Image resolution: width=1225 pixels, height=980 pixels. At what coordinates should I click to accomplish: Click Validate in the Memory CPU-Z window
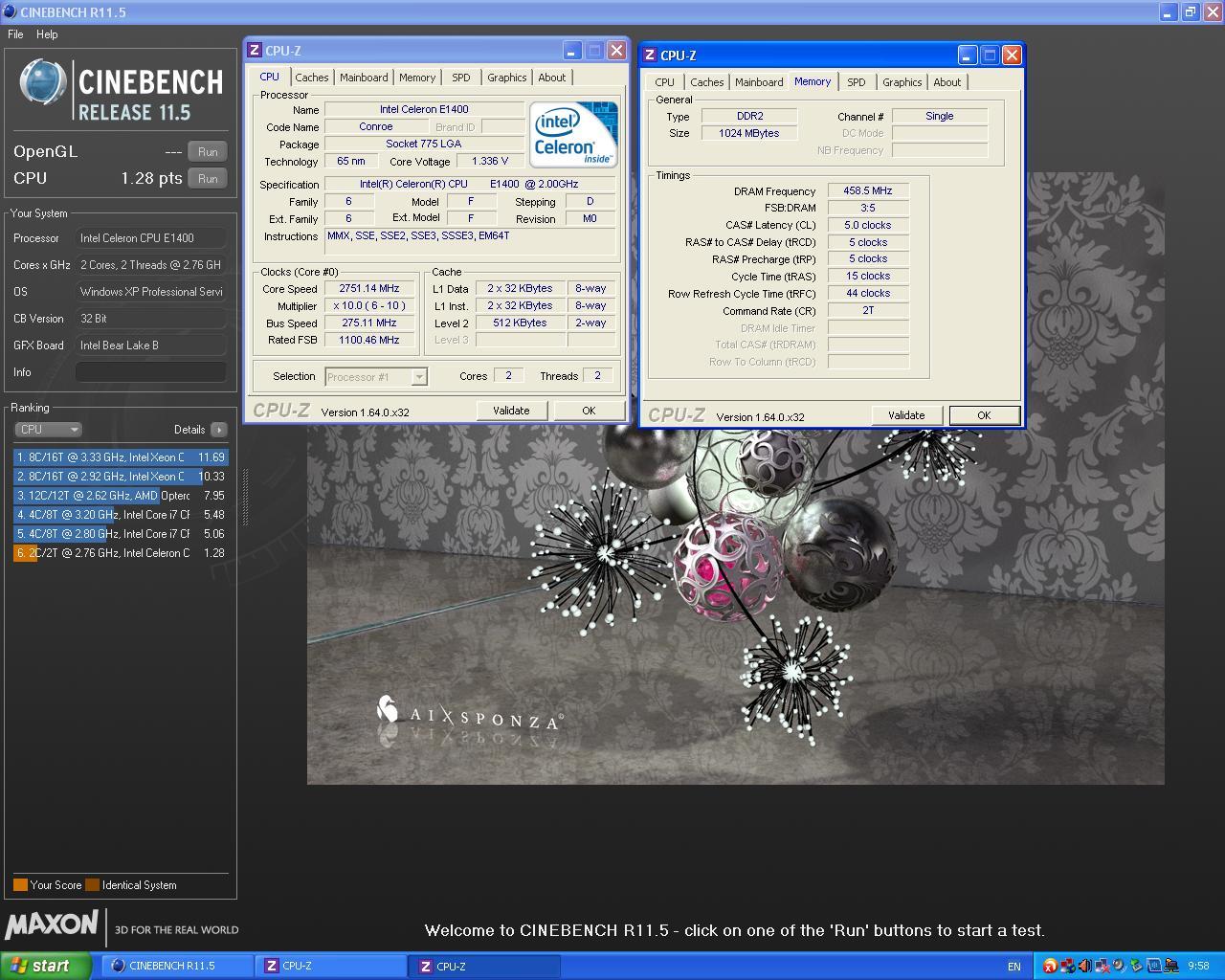(906, 415)
